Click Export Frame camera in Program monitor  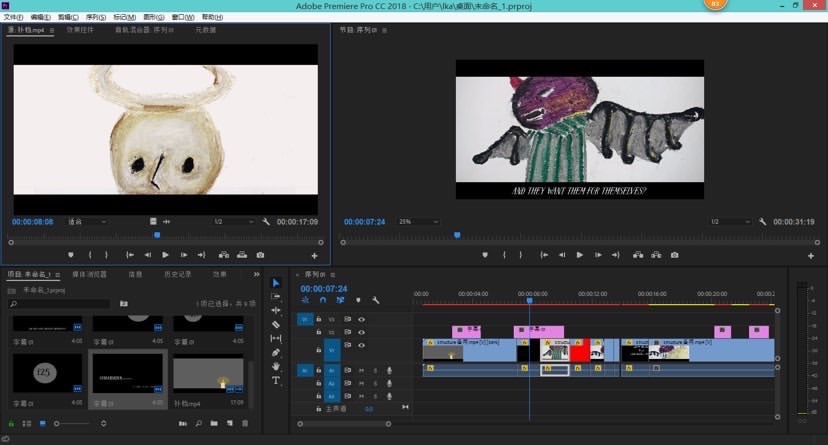point(674,255)
